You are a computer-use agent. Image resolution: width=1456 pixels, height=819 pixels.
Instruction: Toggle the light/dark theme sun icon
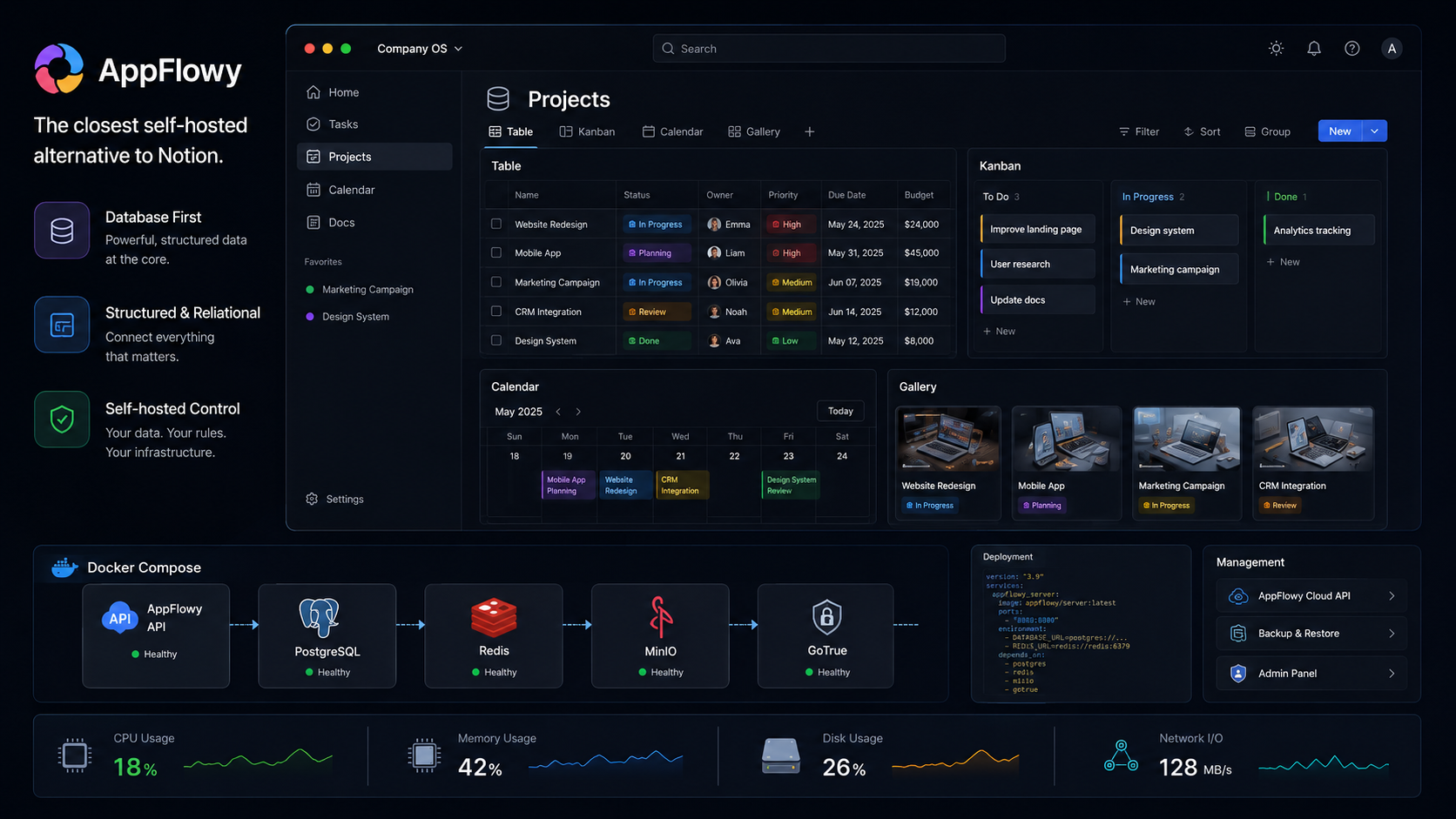(1276, 49)
